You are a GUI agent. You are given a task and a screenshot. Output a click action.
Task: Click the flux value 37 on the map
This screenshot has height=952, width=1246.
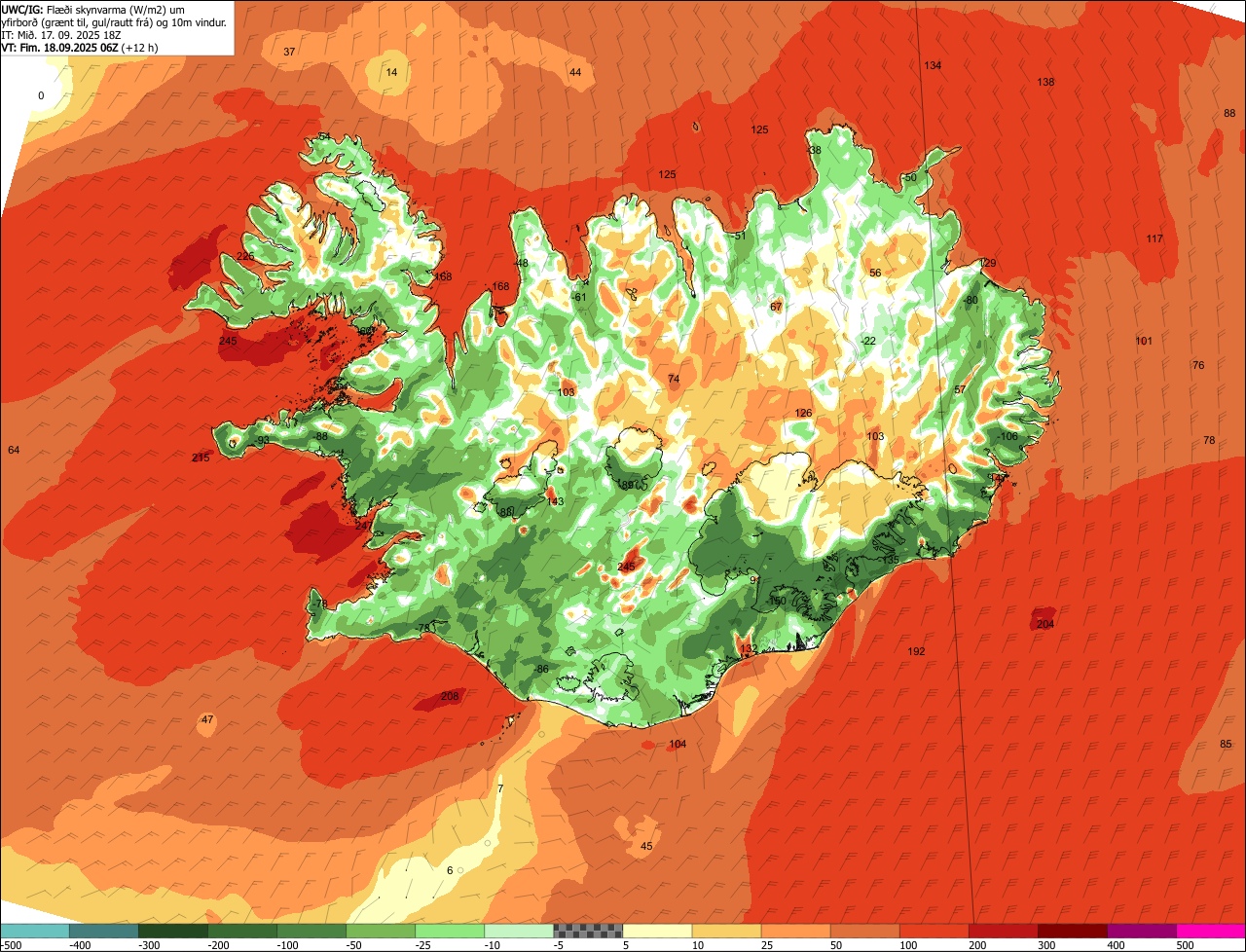click(289, 52)
